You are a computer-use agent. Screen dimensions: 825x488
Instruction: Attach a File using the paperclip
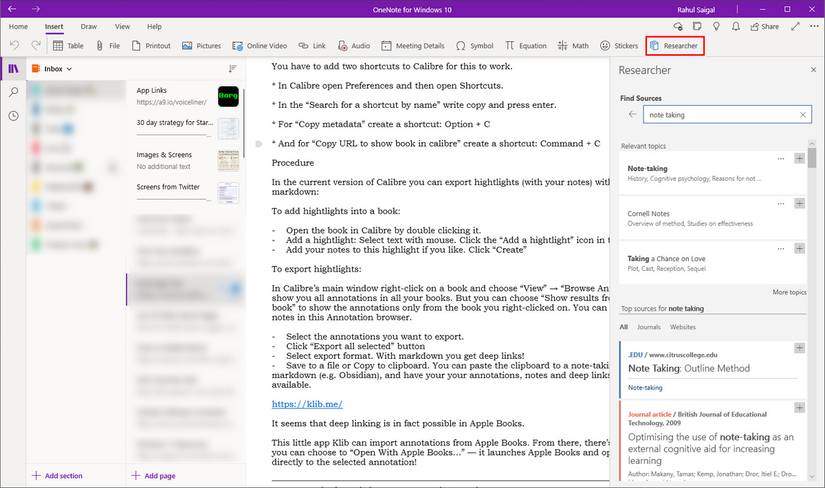(108, 46)
